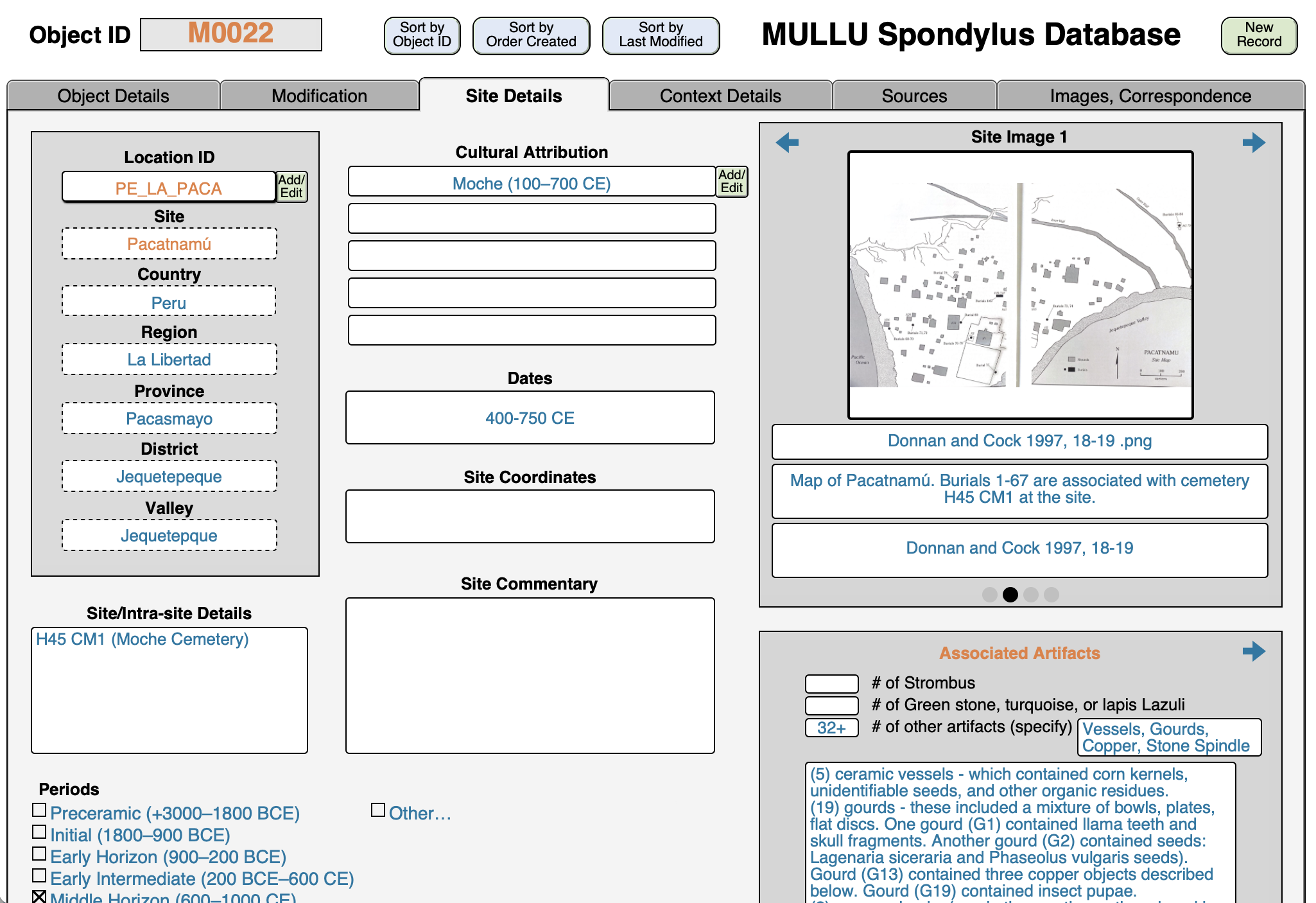Select the fourth image pagination dot

(1052, 595)
